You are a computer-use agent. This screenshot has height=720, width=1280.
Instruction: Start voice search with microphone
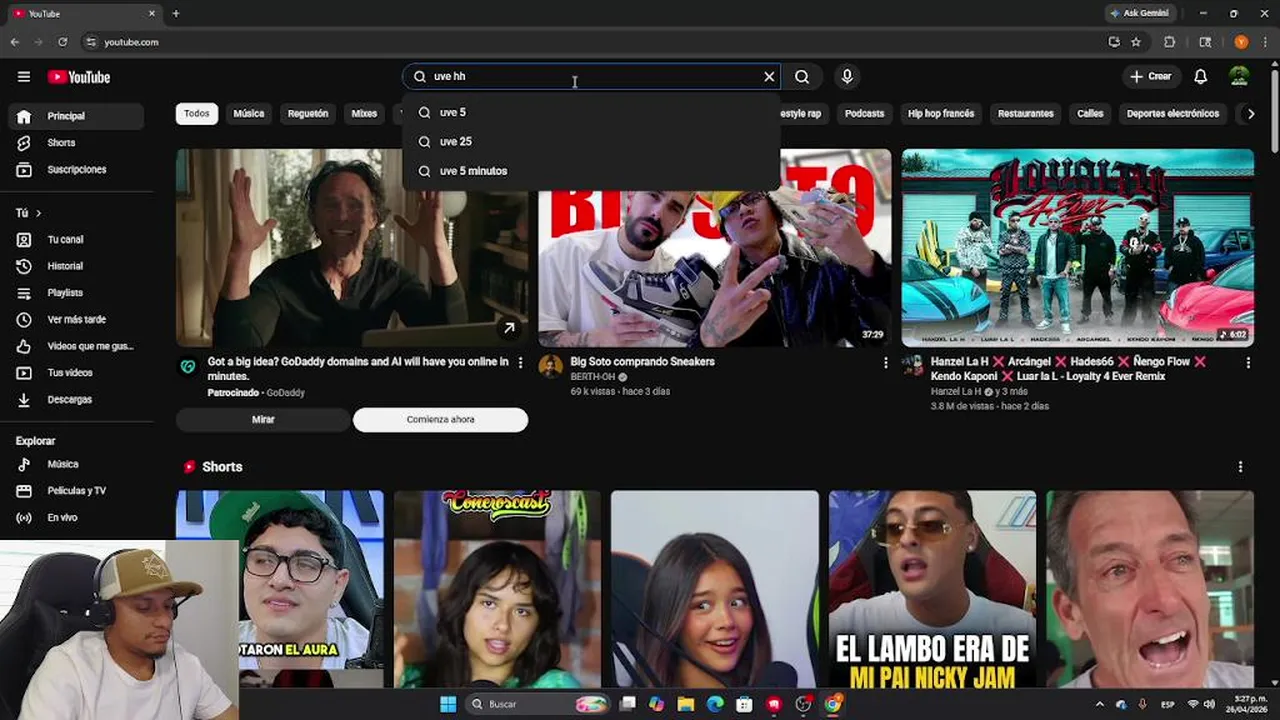[x=847, y=77]
